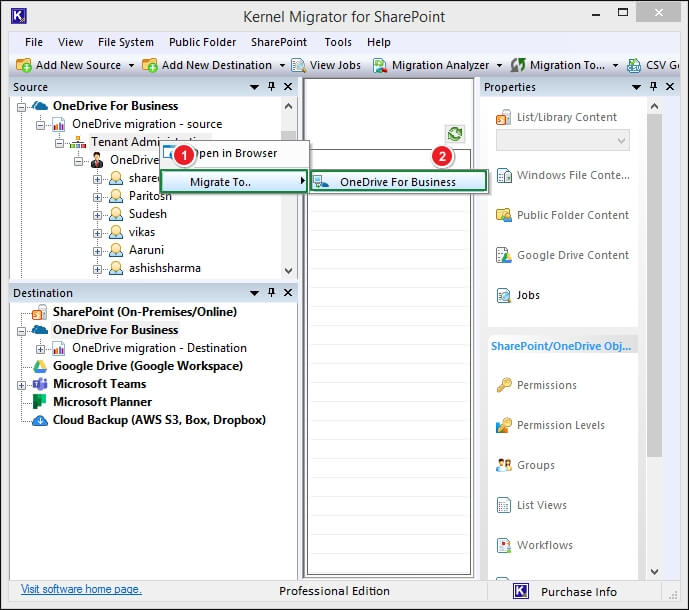Click the Migration Analyzer toolbar icon
The width and height of the screenshot is (689, 610).
point(380,65)
